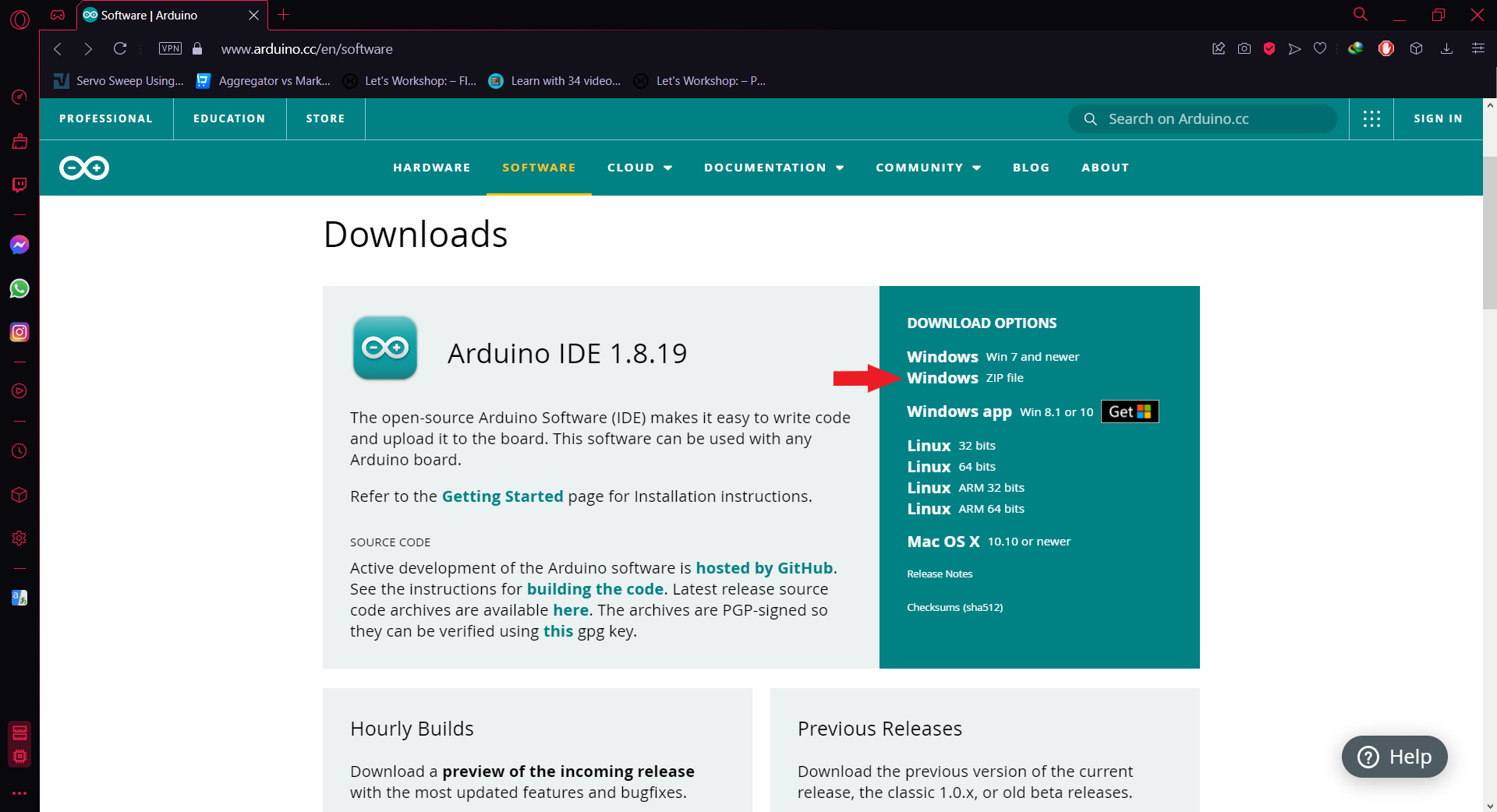1497x812 pixels.
Task: Open the PROFESSIONAL section
Action: pos(106,118)
